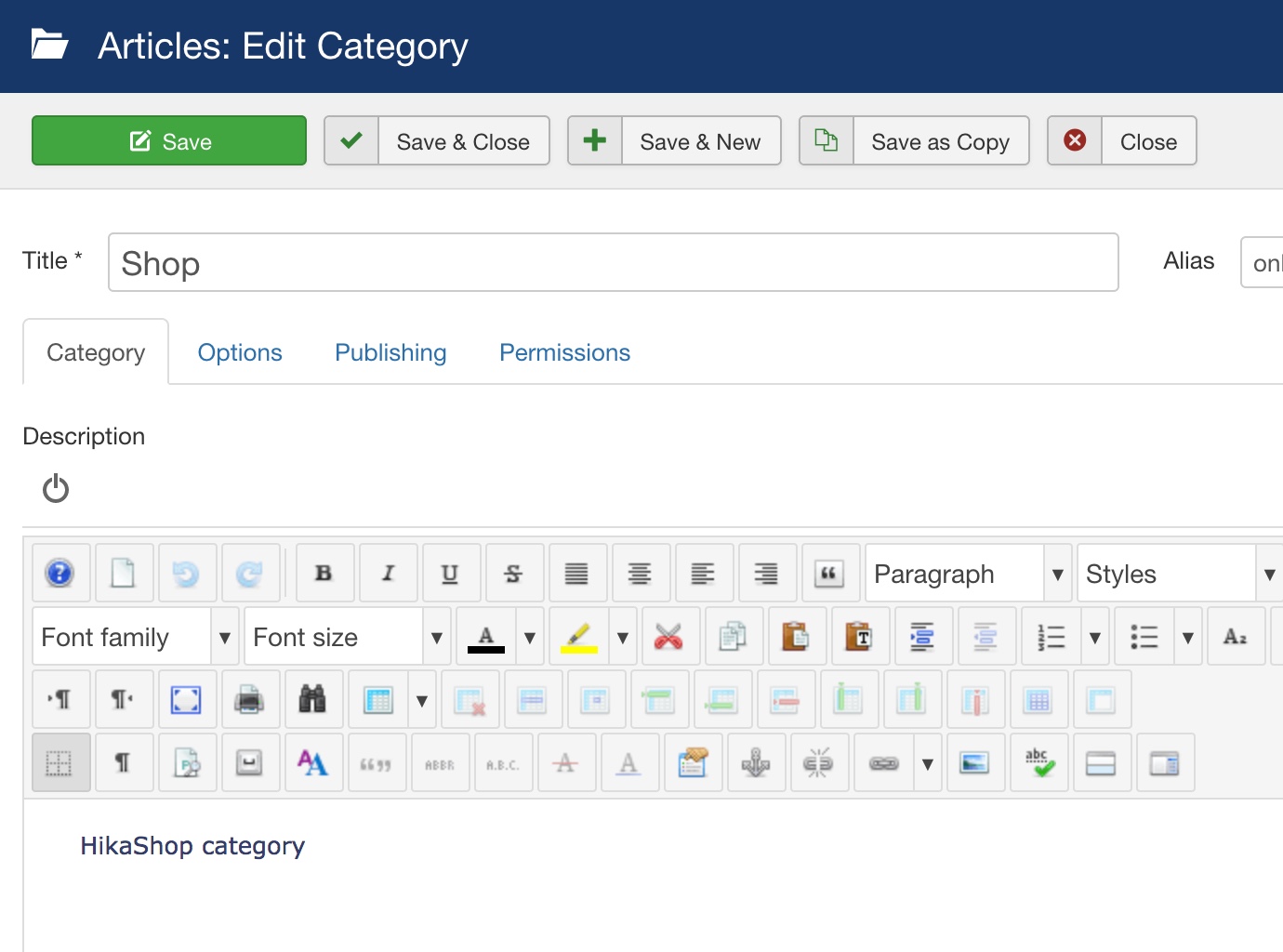1283x952 pixels.
Task: Switch to the Publishing tab
Action: (390, 352)
